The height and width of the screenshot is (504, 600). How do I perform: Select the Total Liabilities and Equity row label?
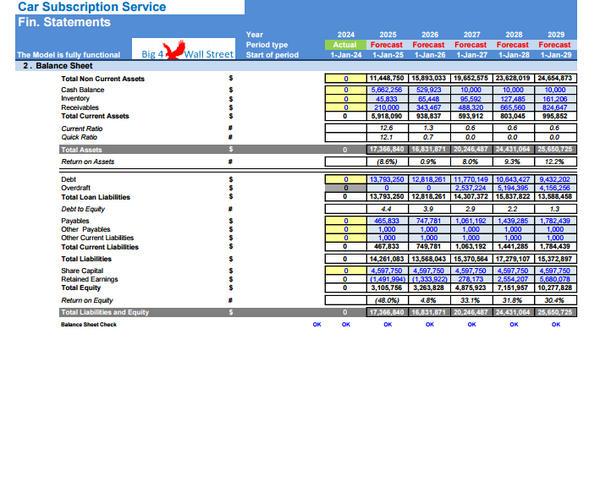pos(105,313)
